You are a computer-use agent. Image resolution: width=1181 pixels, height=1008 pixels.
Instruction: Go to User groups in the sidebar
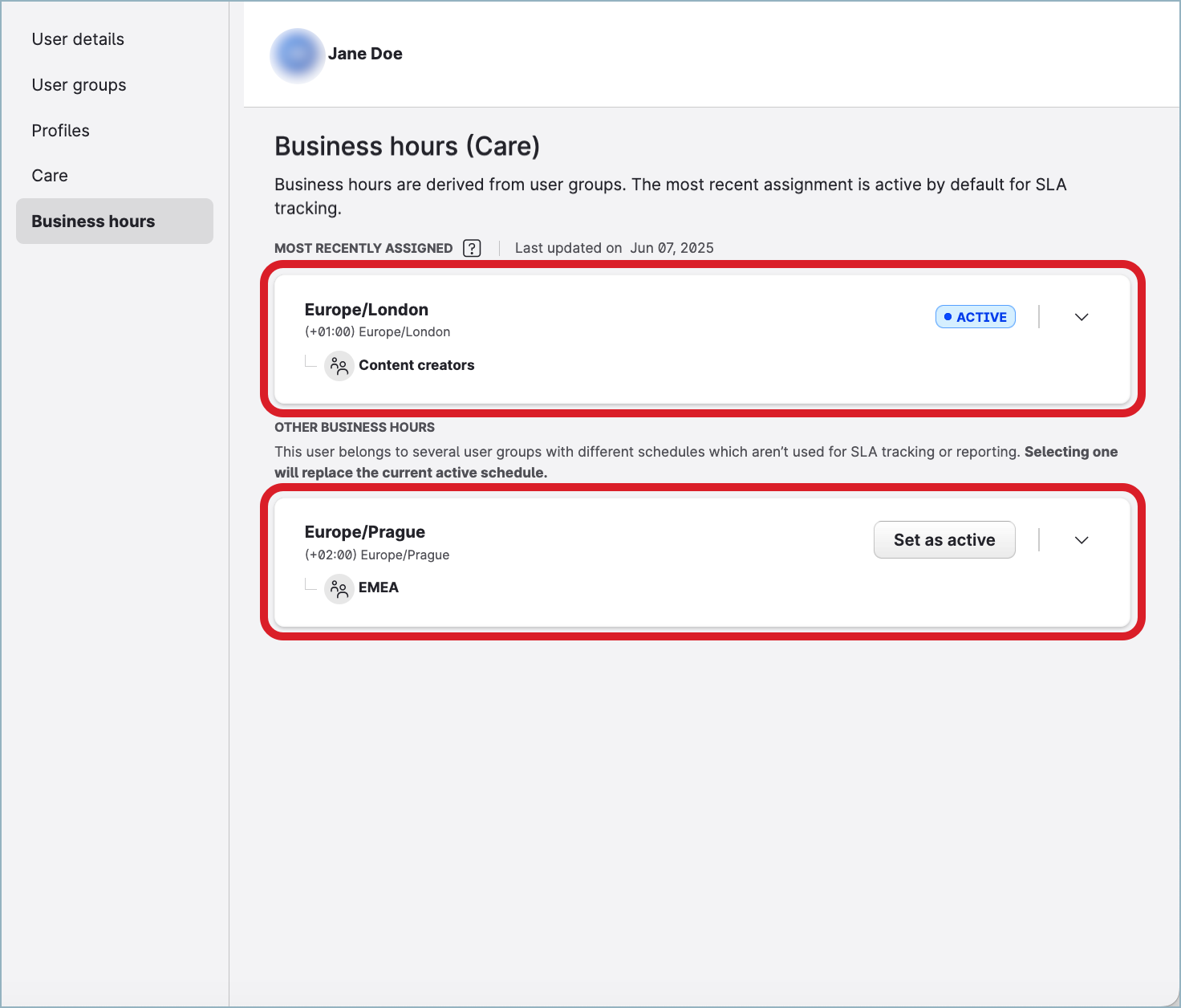(79, 85)
